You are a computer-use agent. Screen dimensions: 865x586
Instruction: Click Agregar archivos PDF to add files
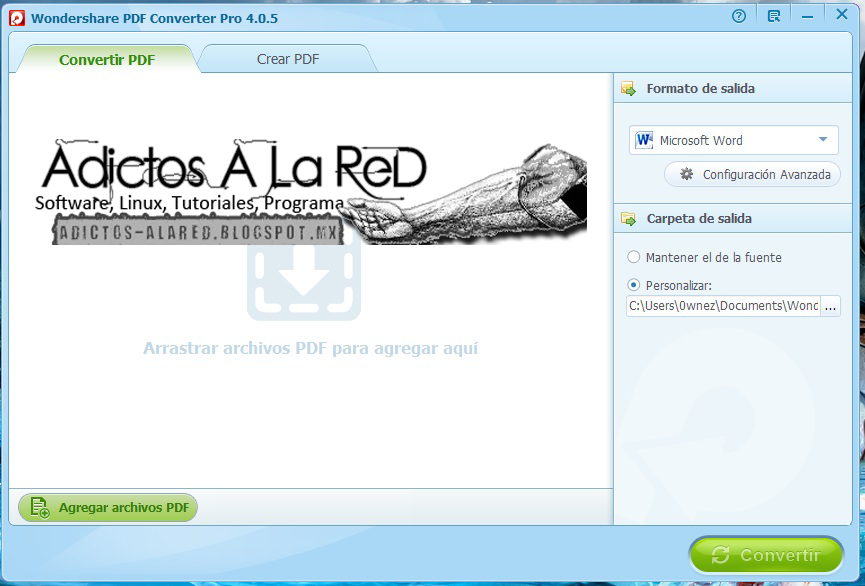(107, 507)
